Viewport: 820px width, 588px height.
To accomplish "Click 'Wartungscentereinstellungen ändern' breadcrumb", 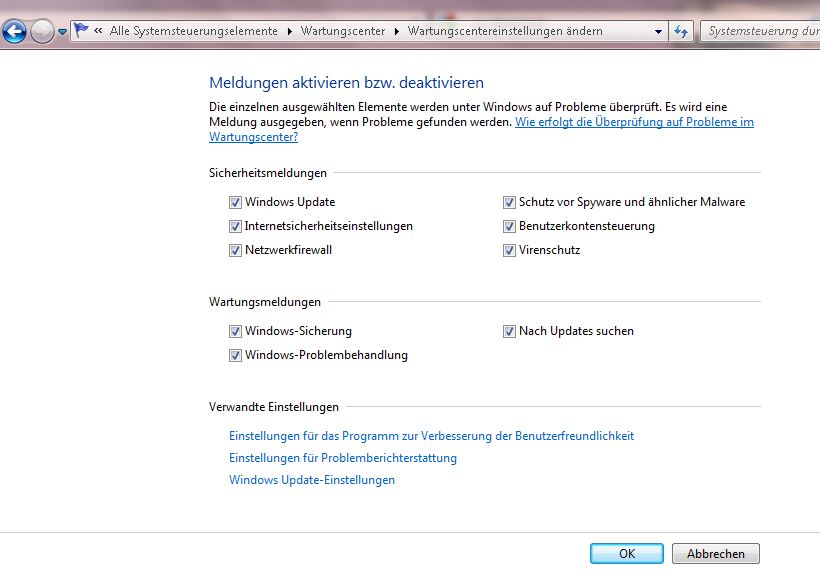I will (505, 31).
